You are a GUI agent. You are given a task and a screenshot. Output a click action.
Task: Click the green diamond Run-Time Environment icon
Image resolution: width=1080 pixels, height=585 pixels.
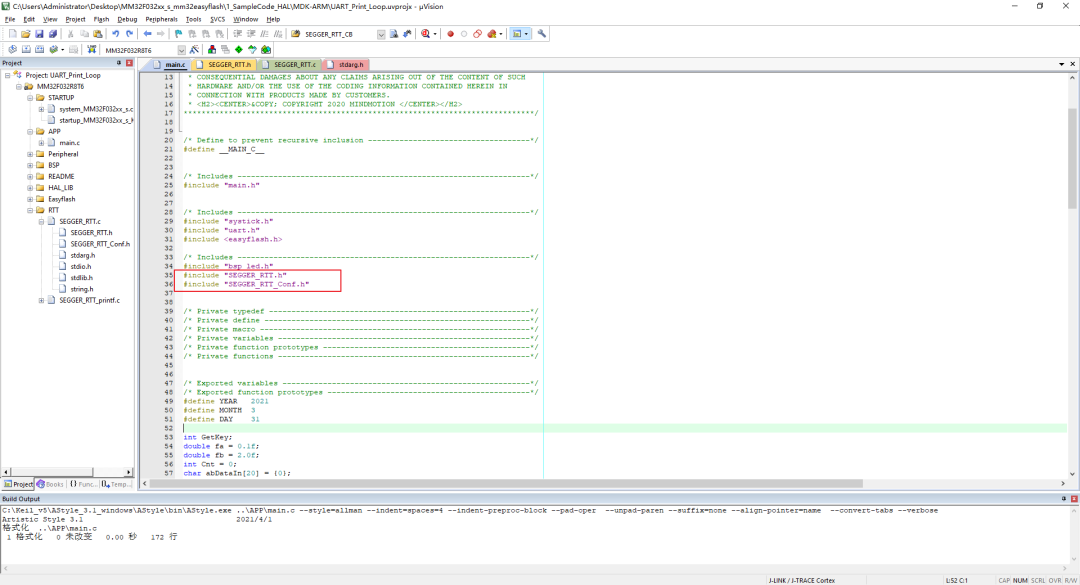tap(238, 50)
